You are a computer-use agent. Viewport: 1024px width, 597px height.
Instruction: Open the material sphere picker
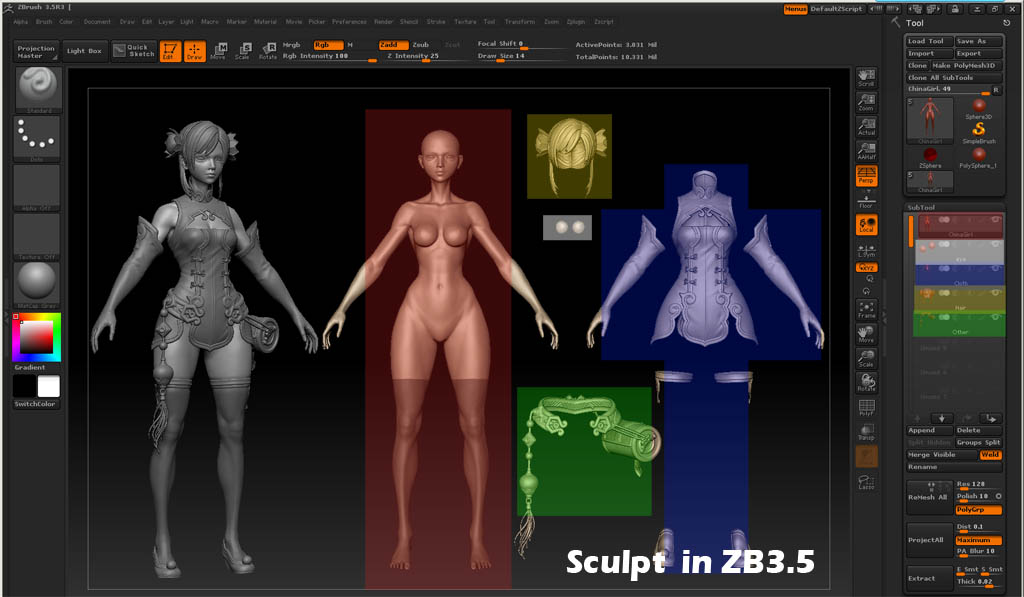click(x=37, y=285)
